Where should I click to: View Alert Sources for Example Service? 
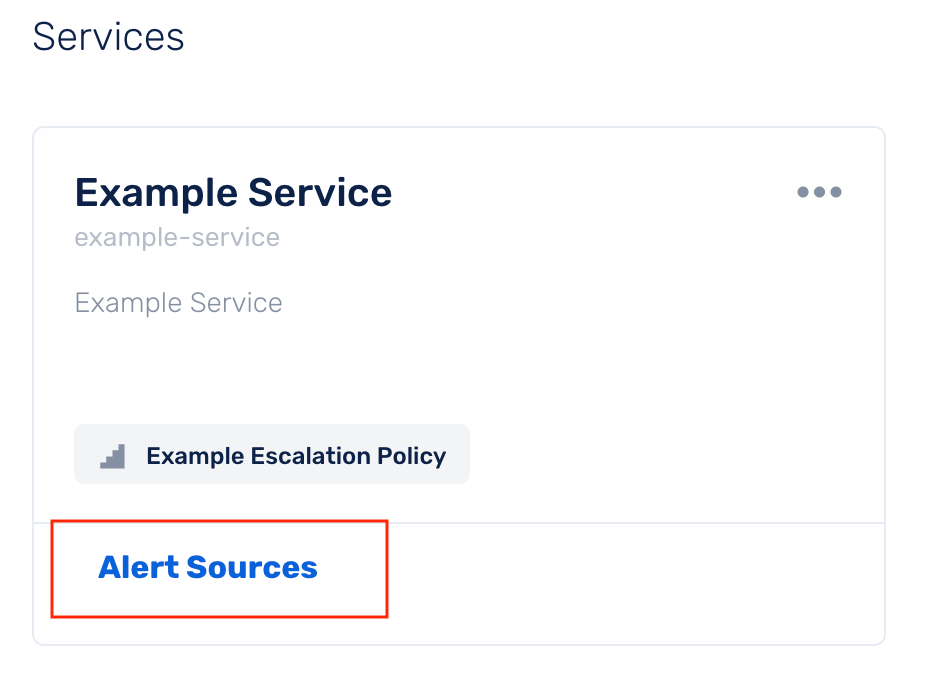208,568
